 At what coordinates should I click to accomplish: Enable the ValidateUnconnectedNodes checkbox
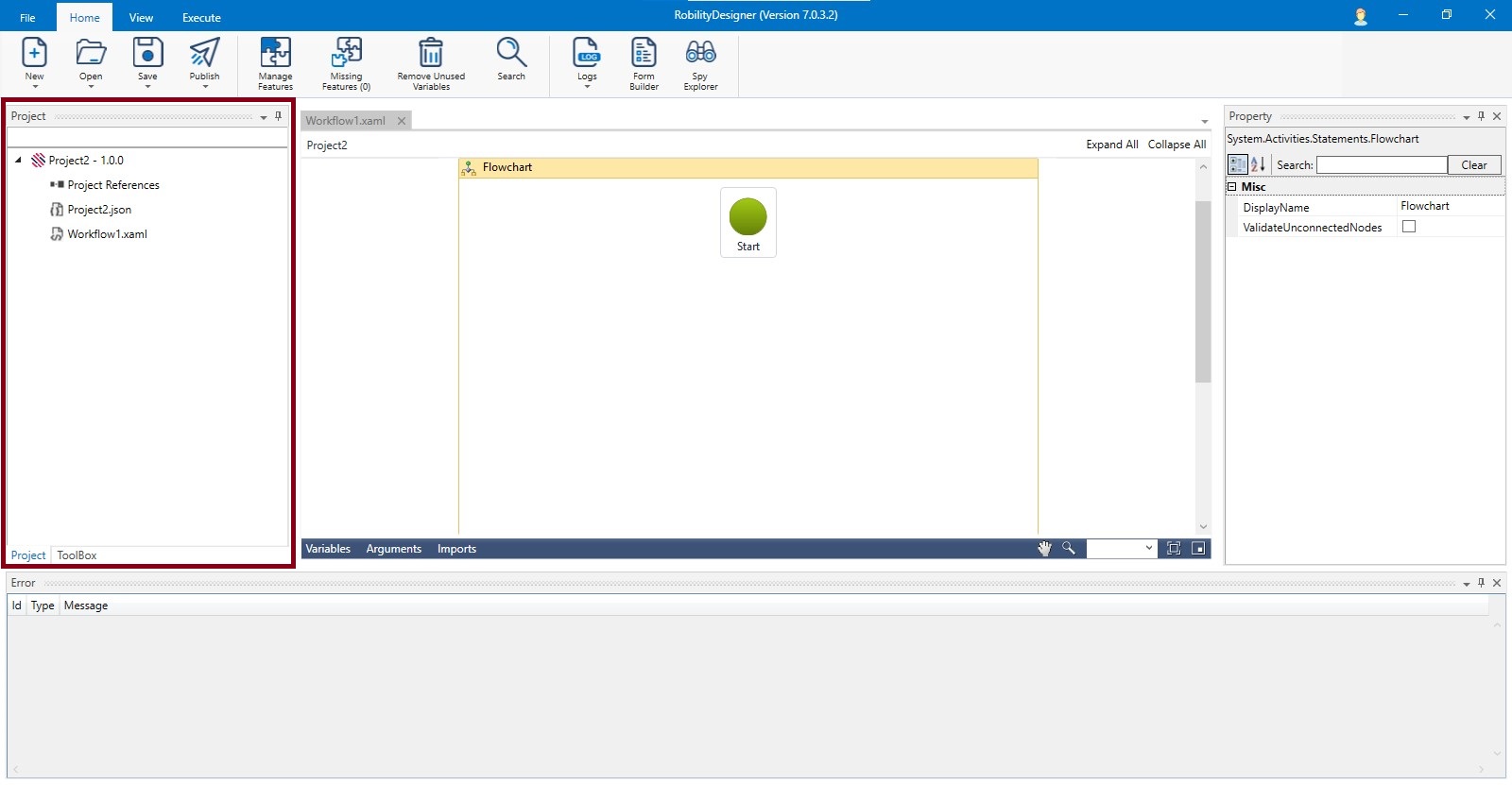1409,227
